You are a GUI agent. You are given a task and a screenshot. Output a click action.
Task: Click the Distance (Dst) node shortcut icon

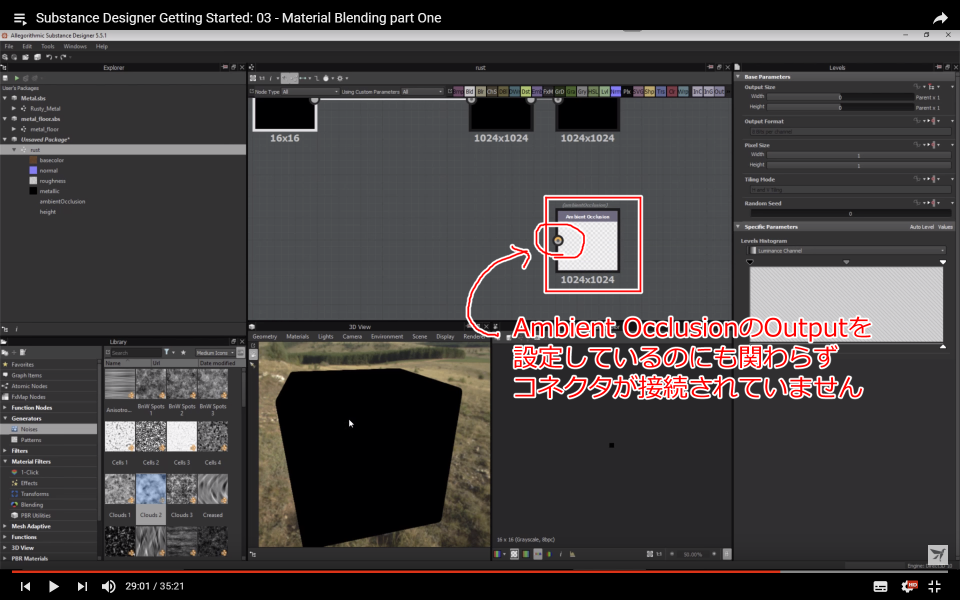click(526, 91)
